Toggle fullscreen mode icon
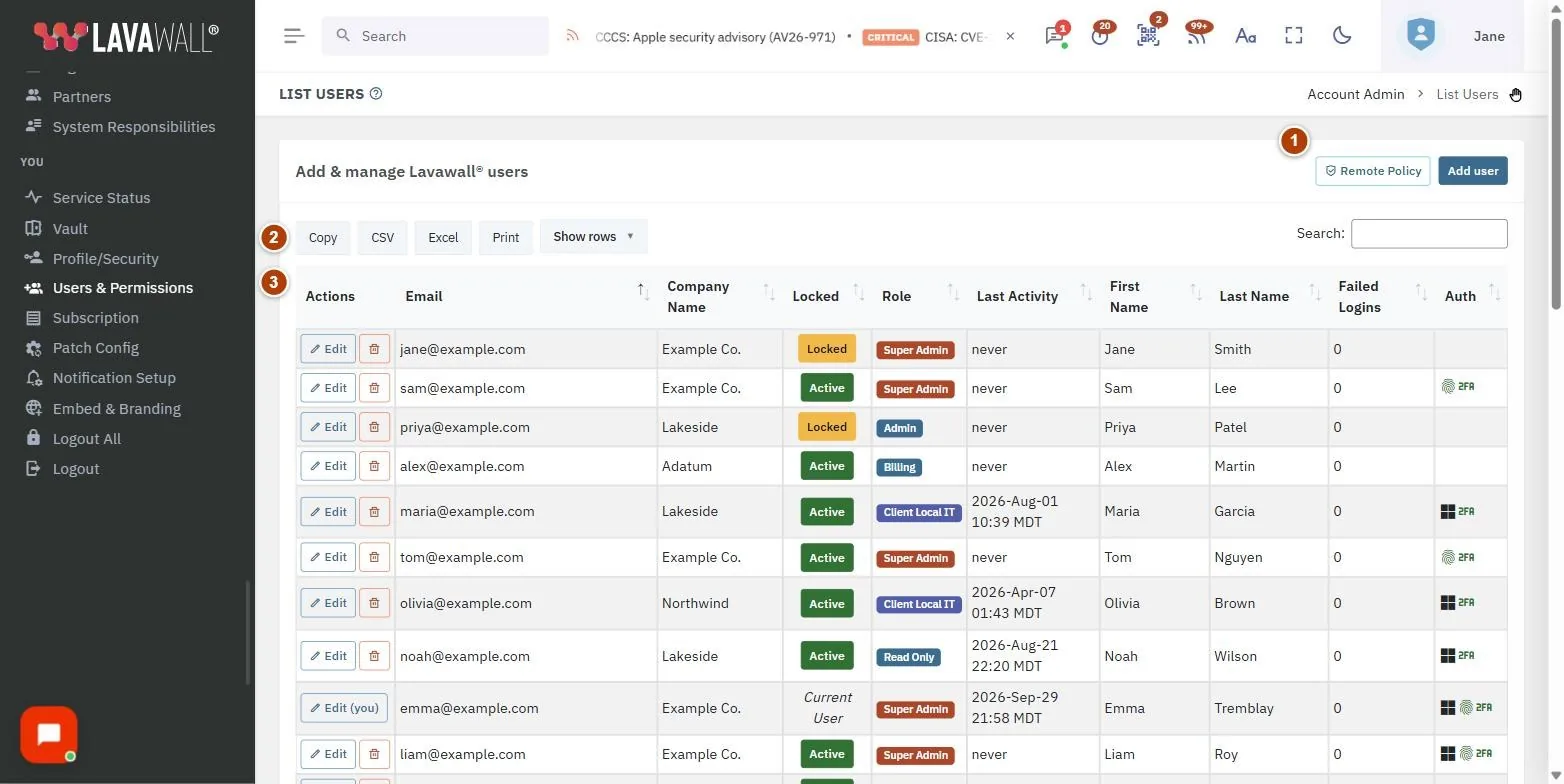The height and width of the screenshot is (784, 1564). pyautogui.click(x=1294, y=36)
